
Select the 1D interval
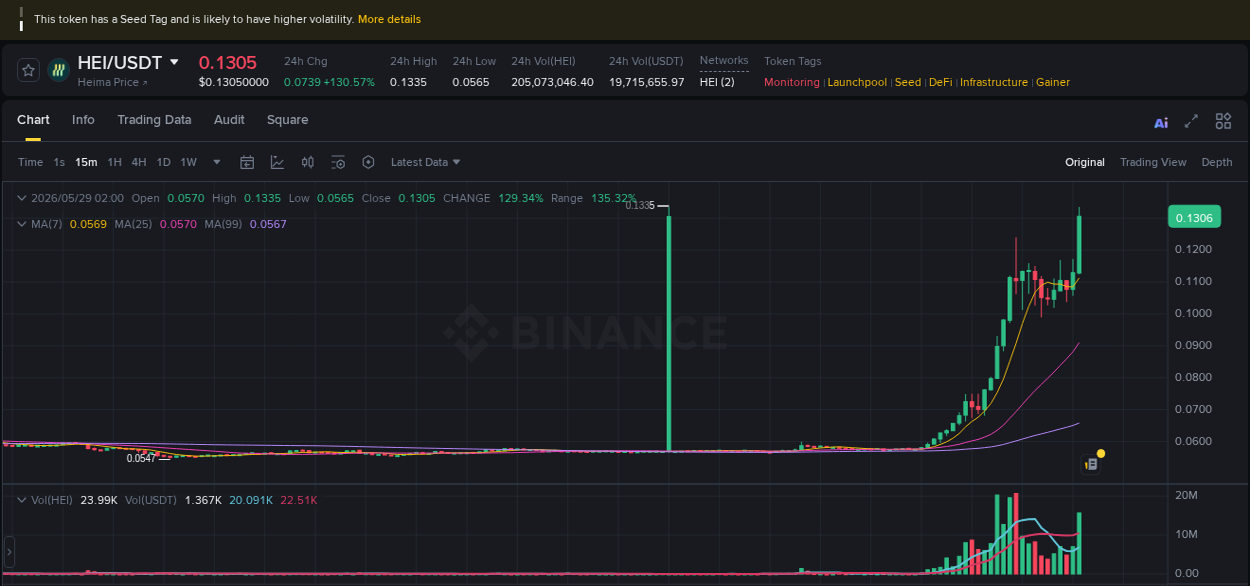tap(163, 162)
